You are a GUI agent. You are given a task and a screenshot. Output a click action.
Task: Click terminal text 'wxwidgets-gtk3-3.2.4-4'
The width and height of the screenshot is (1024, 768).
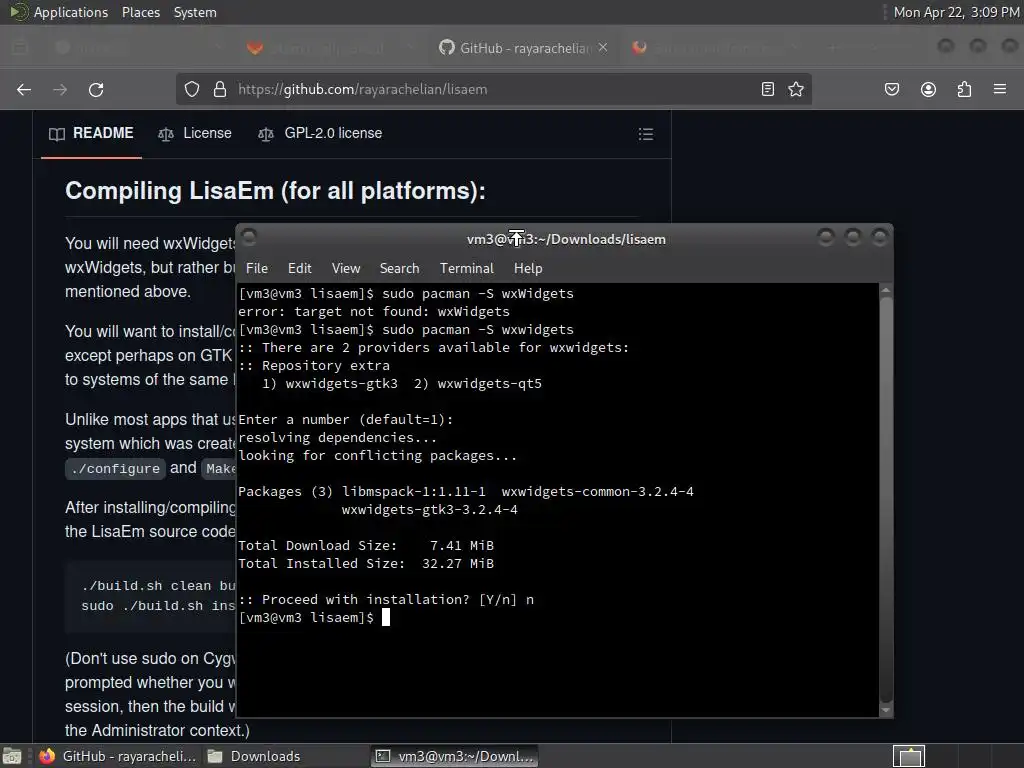pos(429,509)
